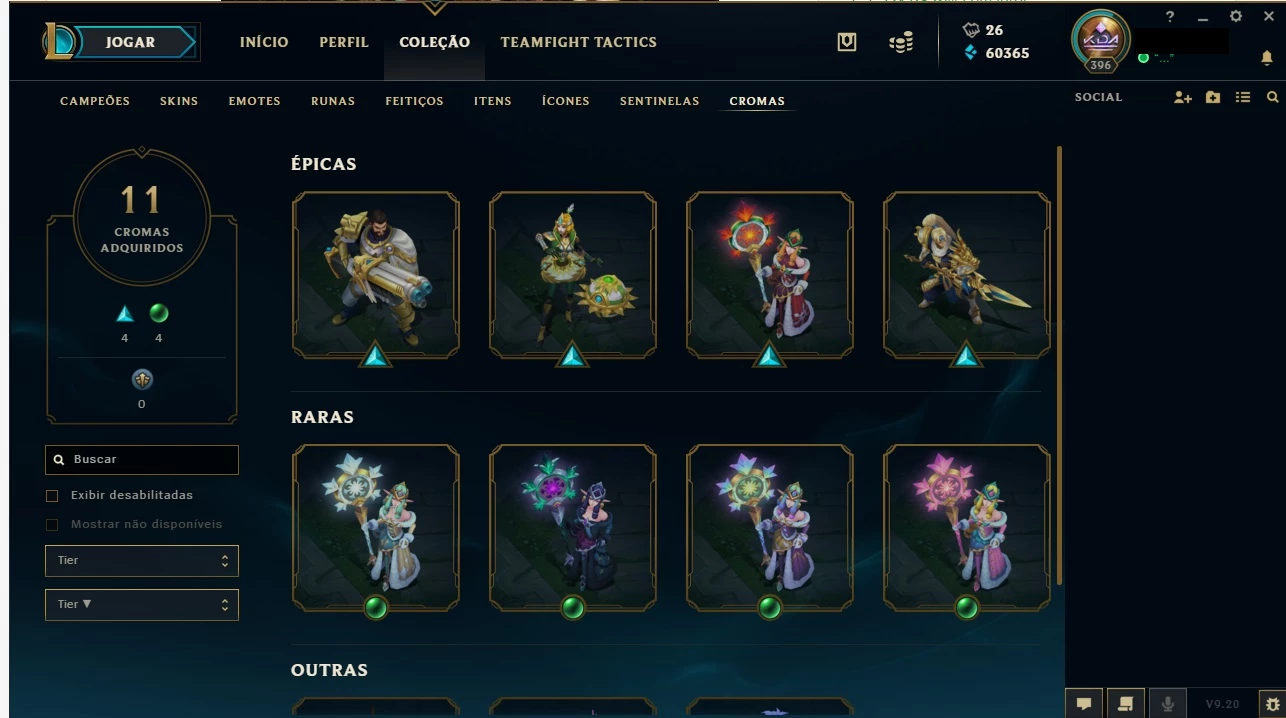Click the search friends magnifier icon
The width and height of the screenshot is (1286, 718).
1272,97
